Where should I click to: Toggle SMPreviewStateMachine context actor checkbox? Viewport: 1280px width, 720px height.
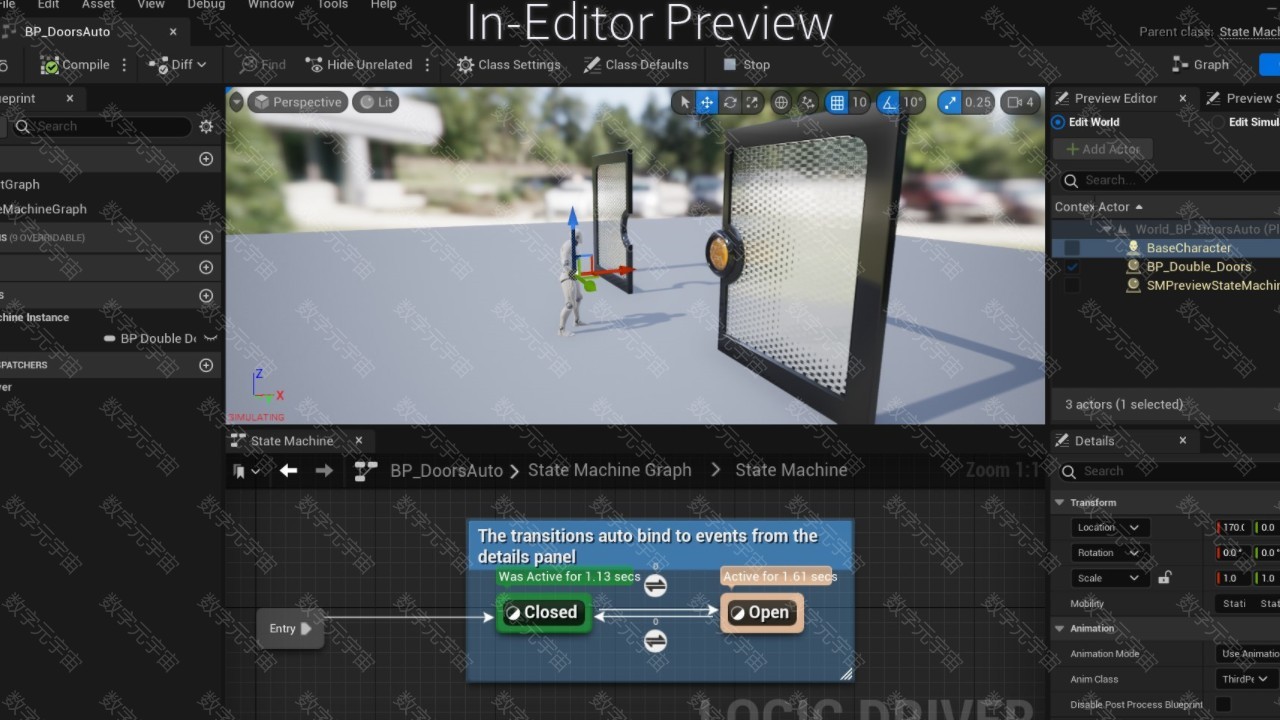(x=1072, y=286)
